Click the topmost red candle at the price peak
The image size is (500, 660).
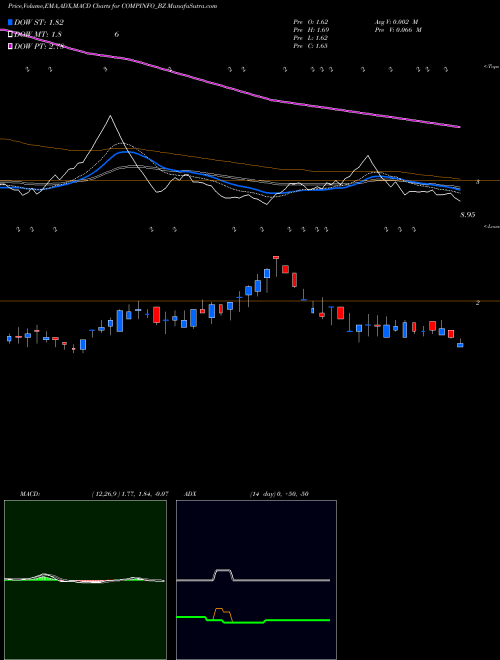(x=276, y=257)
